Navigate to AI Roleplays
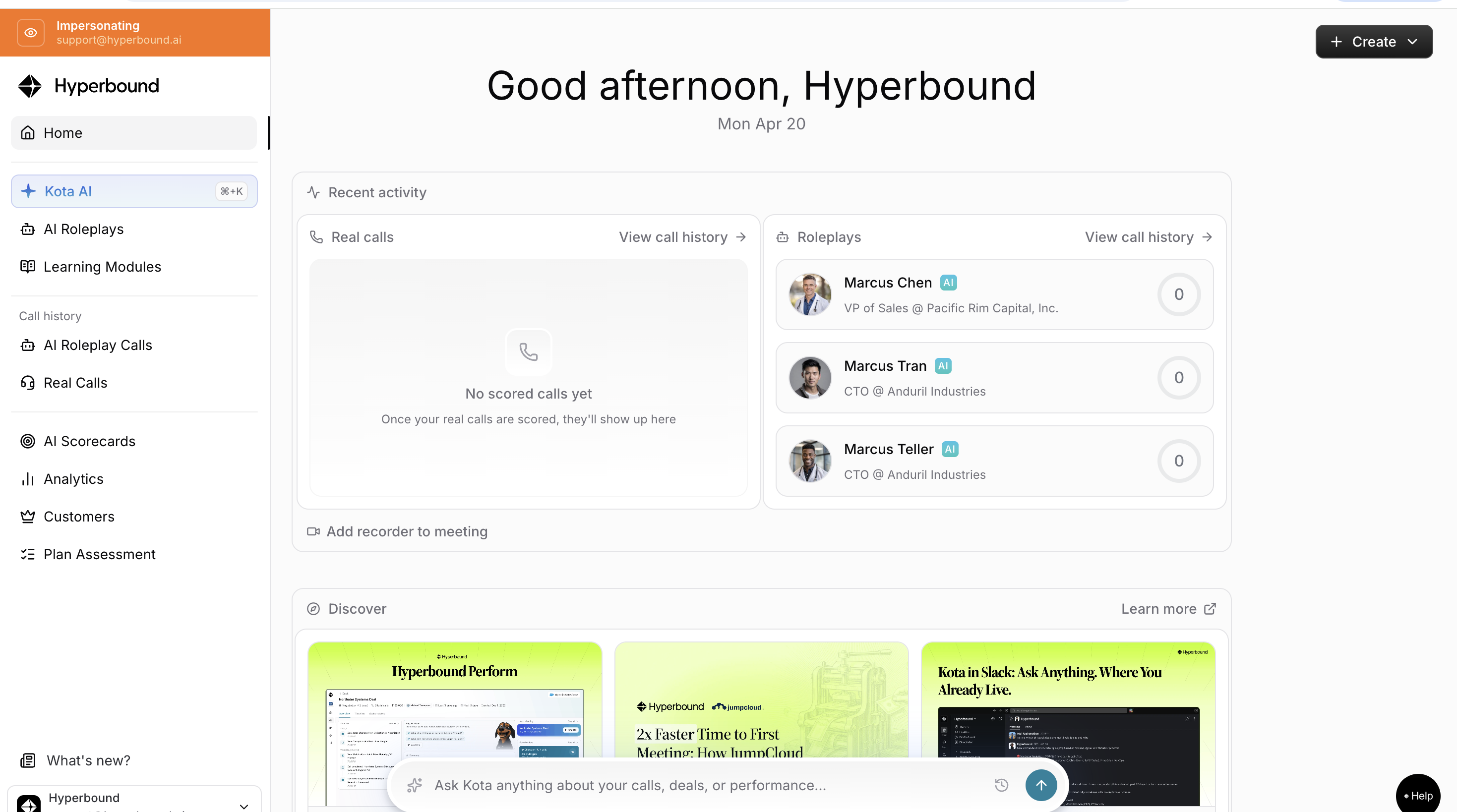Image resolution: width=1457 pixels, height=812 pixels. 134,229
